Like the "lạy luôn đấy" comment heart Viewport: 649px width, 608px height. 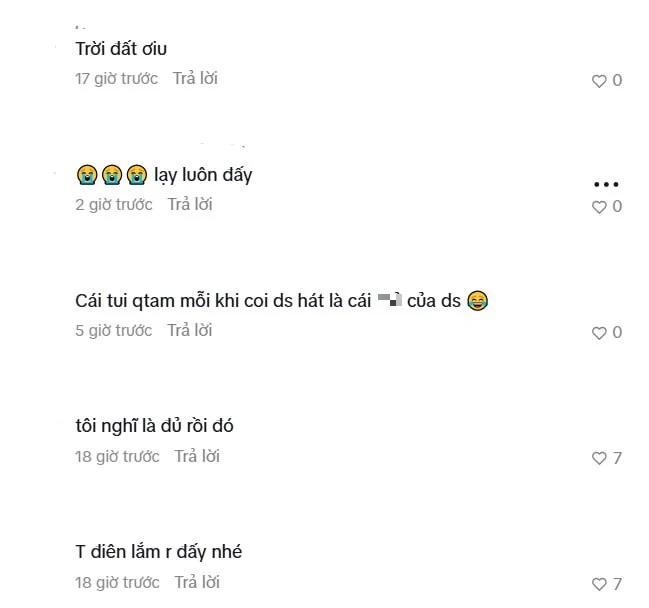click(599, 207)
